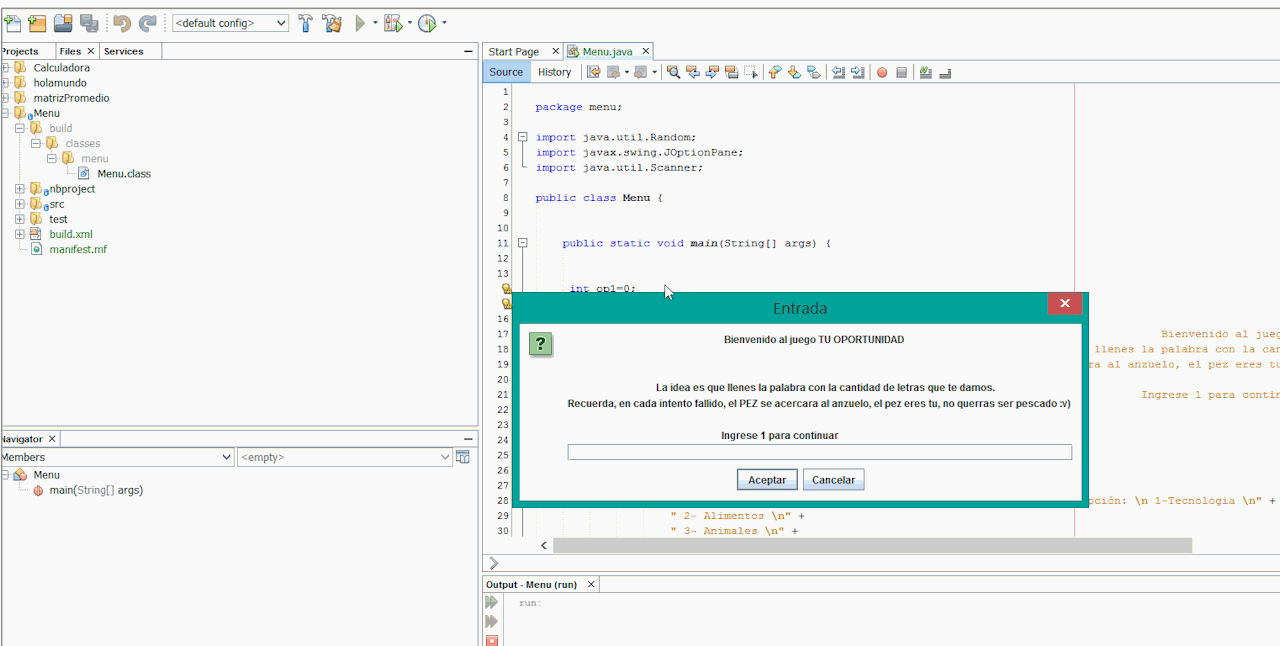Click Next Bookmark icon

coord(794,72)
